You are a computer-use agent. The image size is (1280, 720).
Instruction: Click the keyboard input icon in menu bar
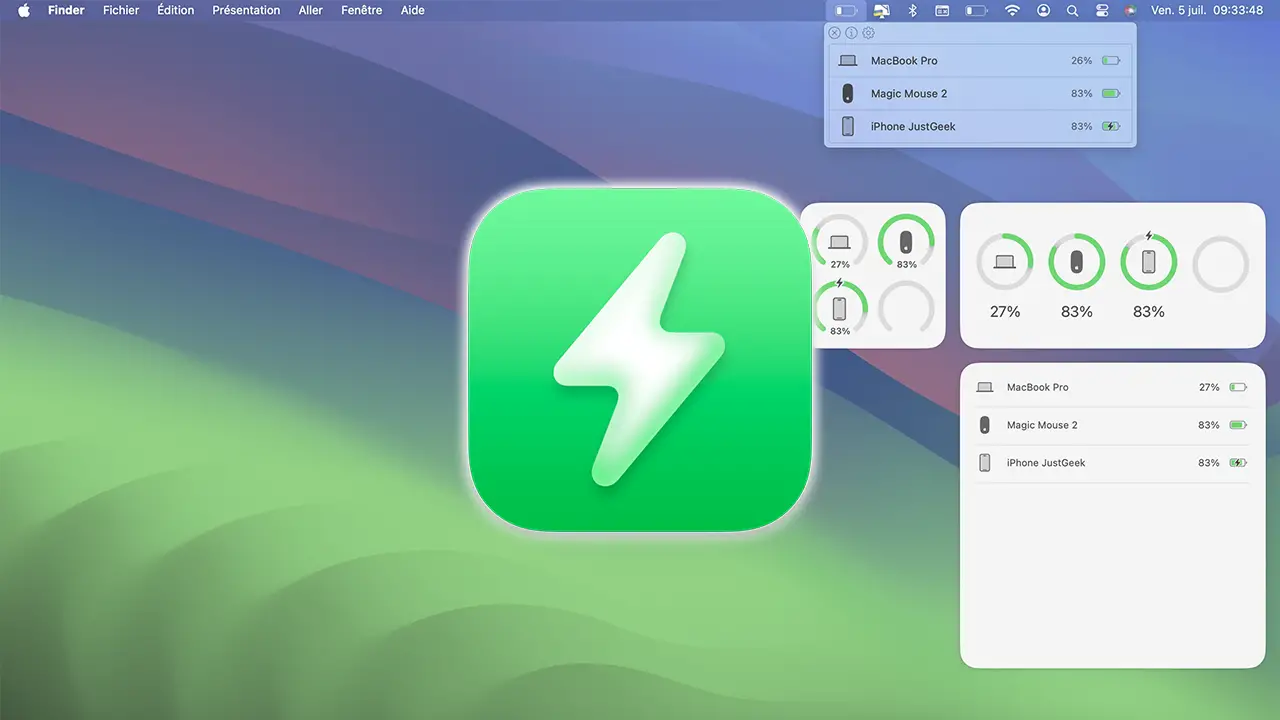click(942, 10)
